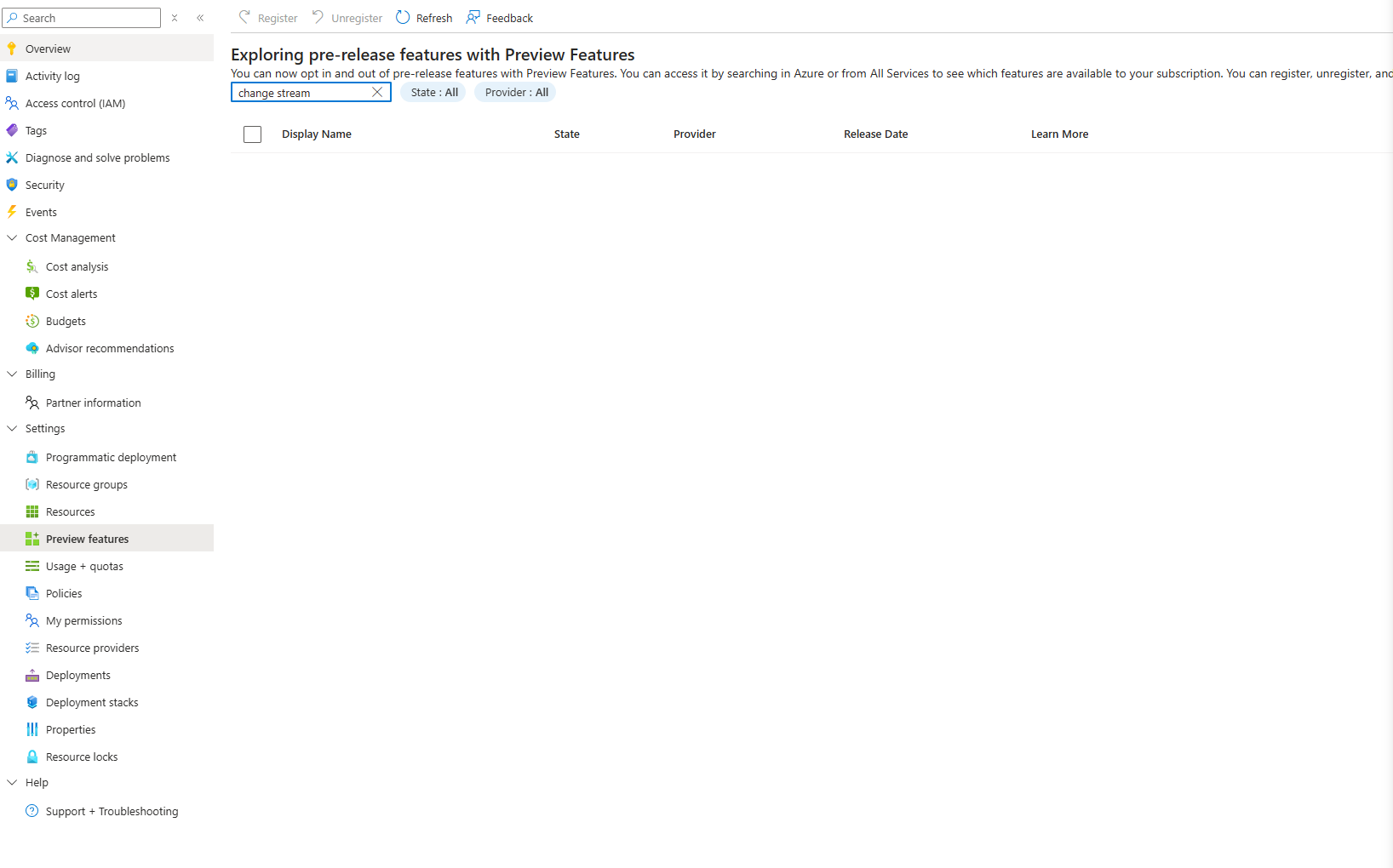Collapse the Settings section

coord(12,428)
